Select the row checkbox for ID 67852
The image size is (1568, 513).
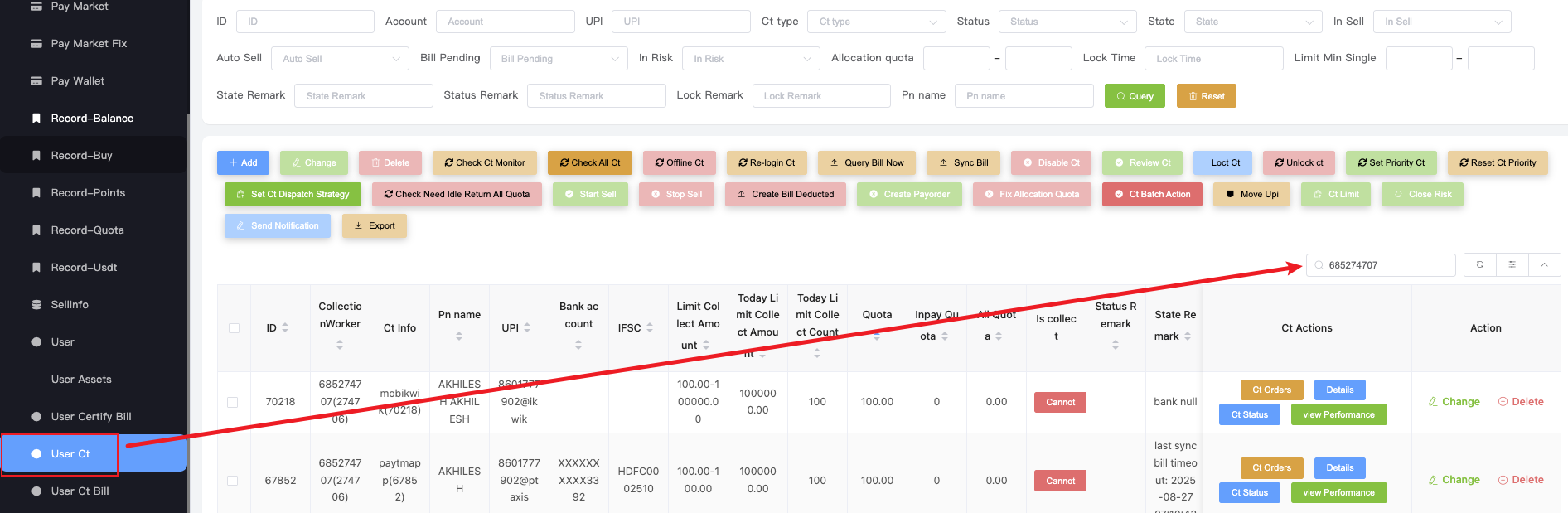233,481
